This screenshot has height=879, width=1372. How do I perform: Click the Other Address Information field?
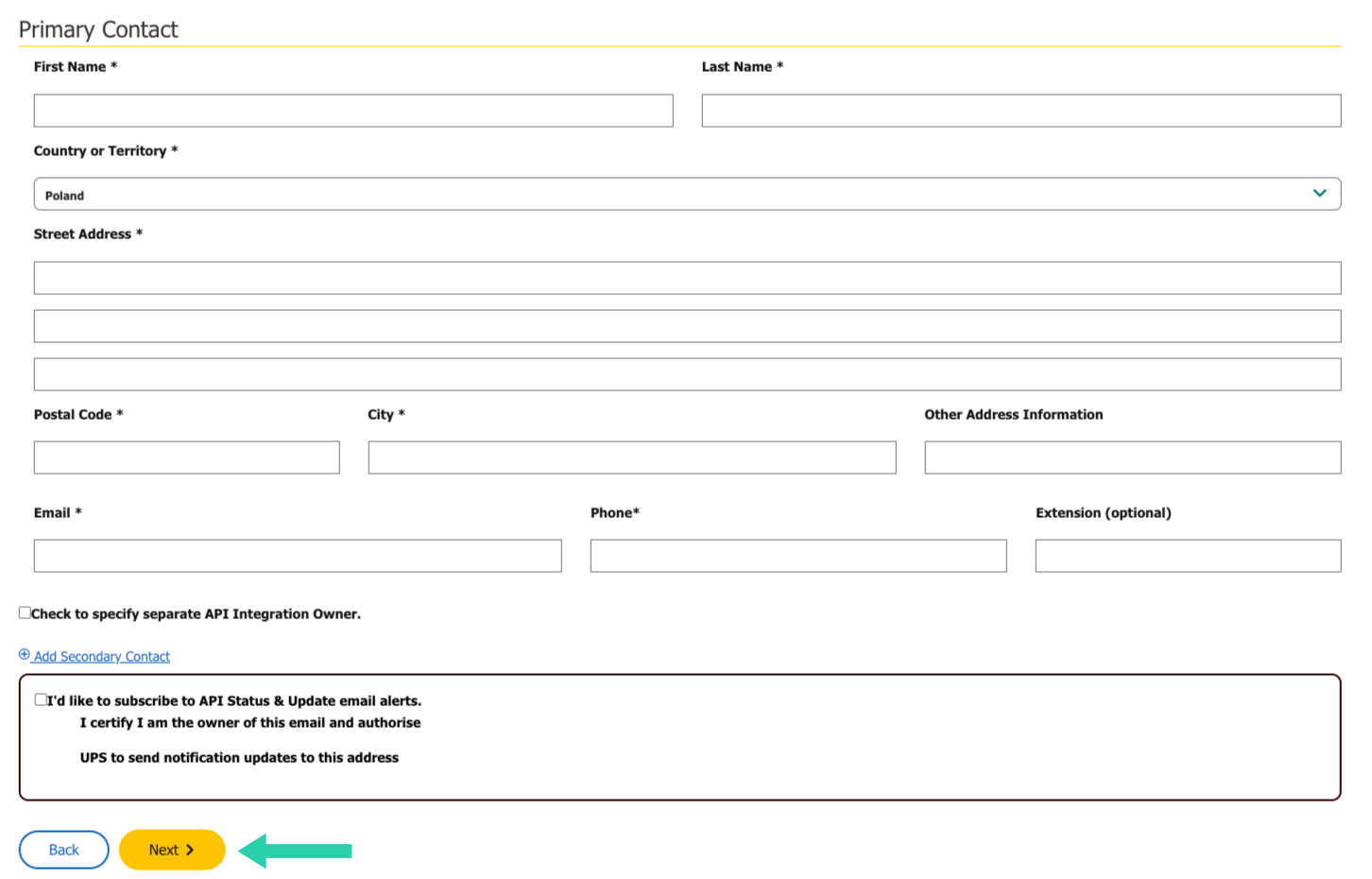1131,457
